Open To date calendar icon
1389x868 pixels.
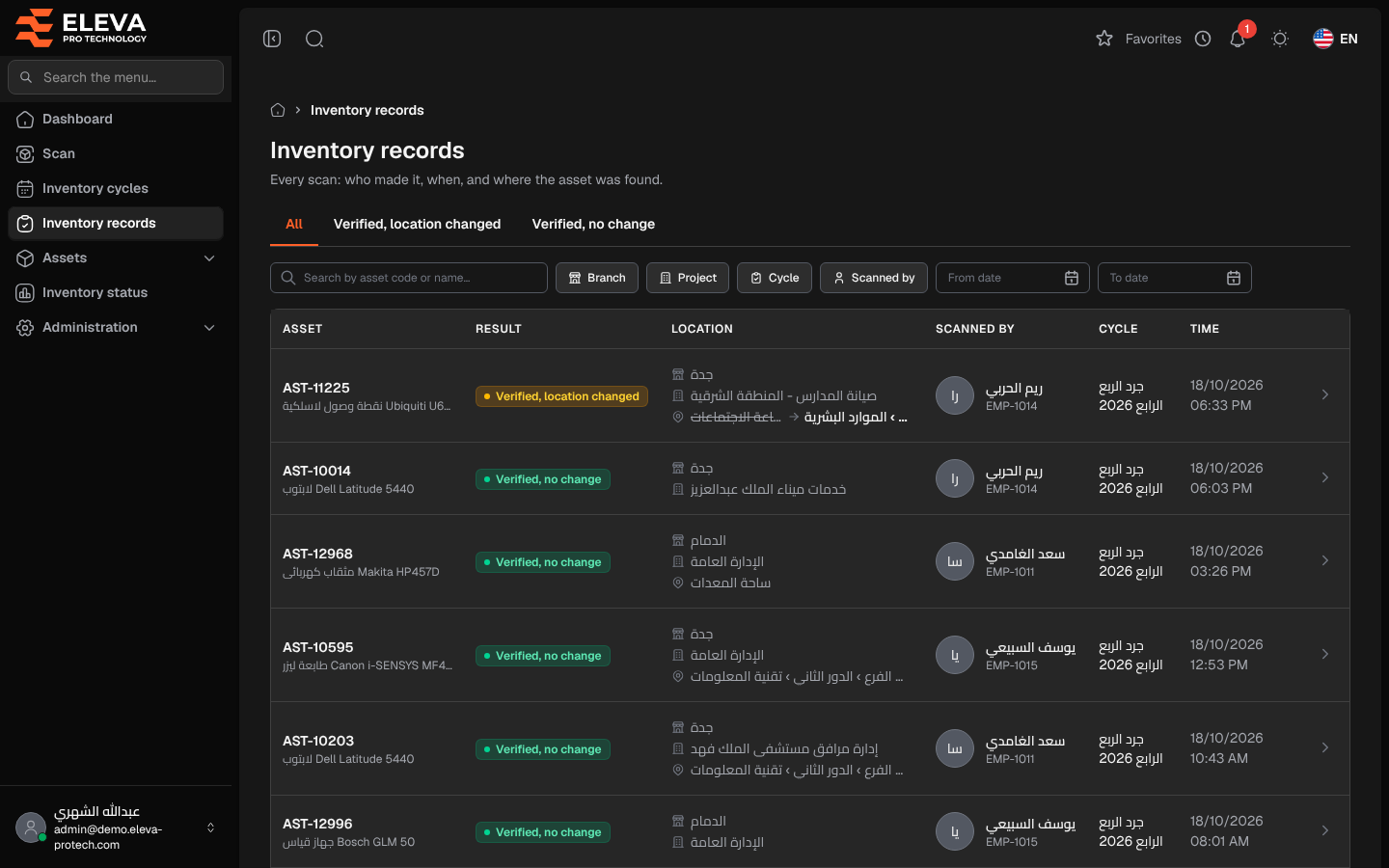pos(1234,278)
